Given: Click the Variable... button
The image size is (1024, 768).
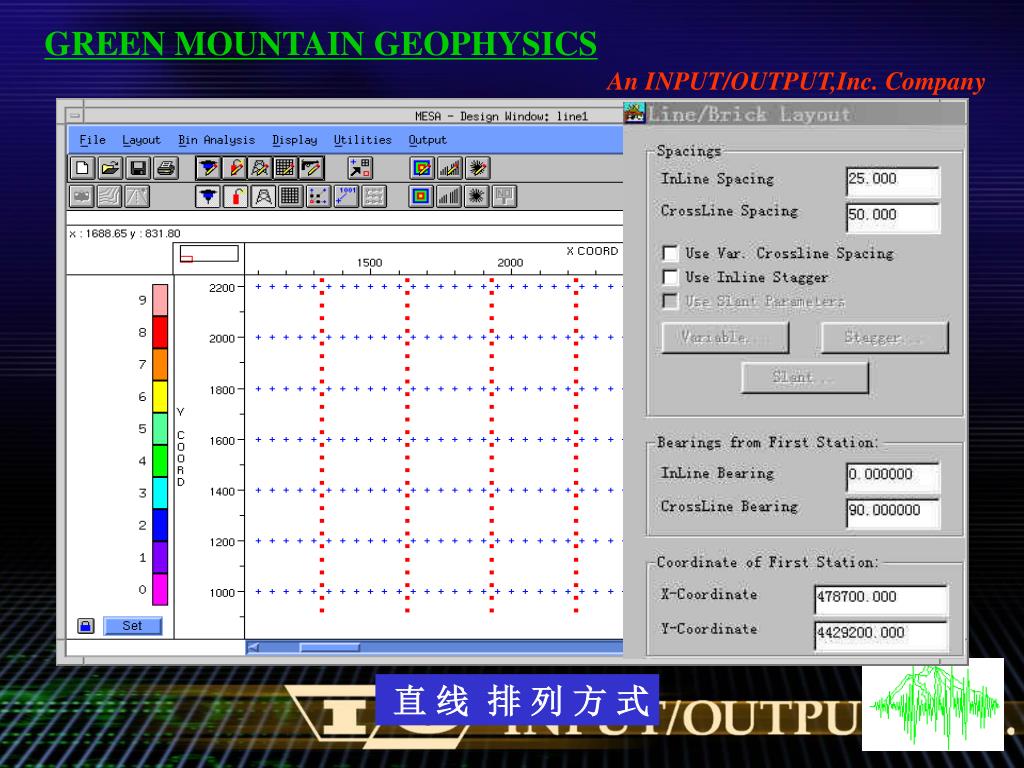Looking at the screenshot, I should click(x=726, y=338).
